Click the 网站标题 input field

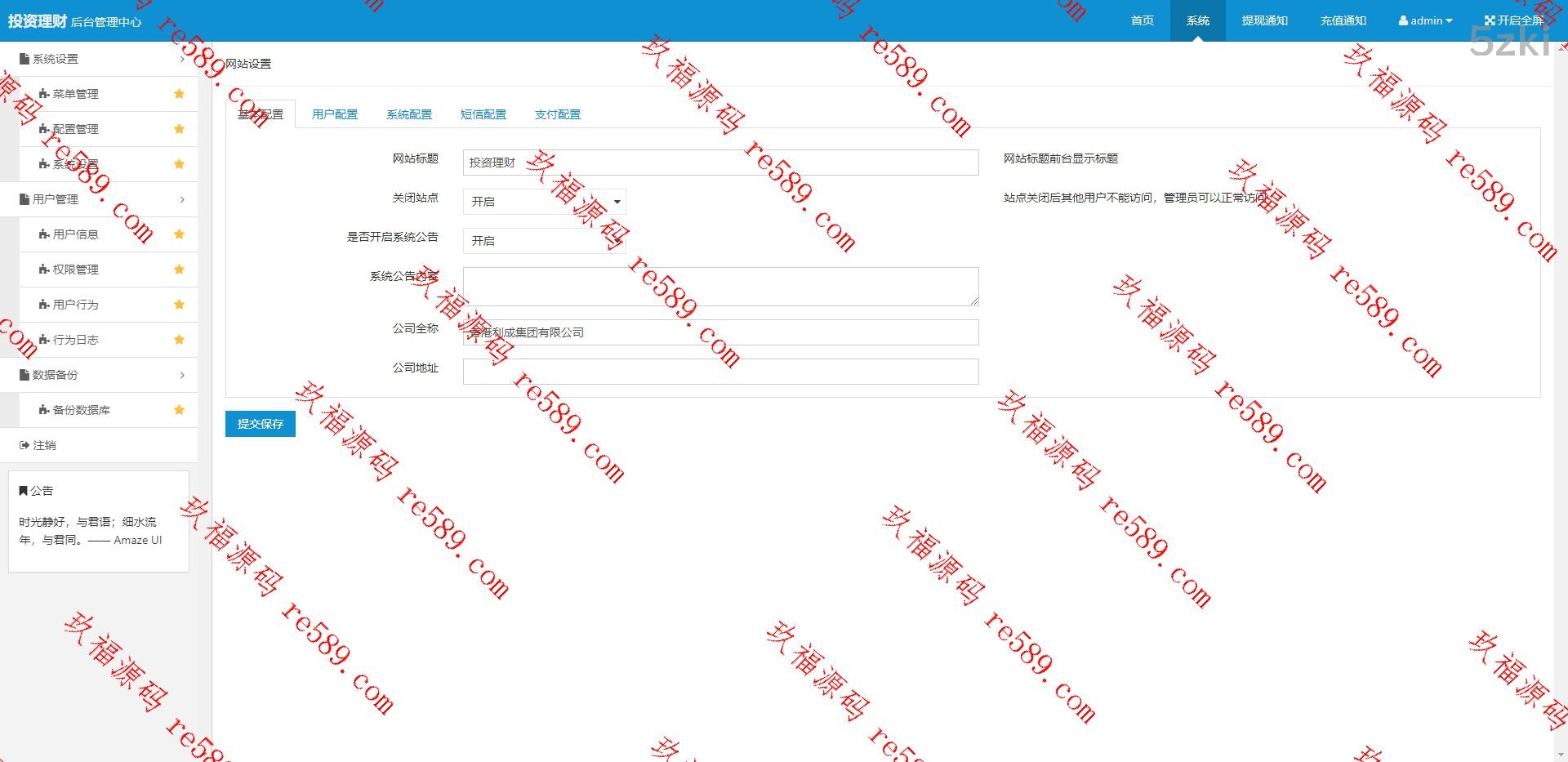coord(720,163)
